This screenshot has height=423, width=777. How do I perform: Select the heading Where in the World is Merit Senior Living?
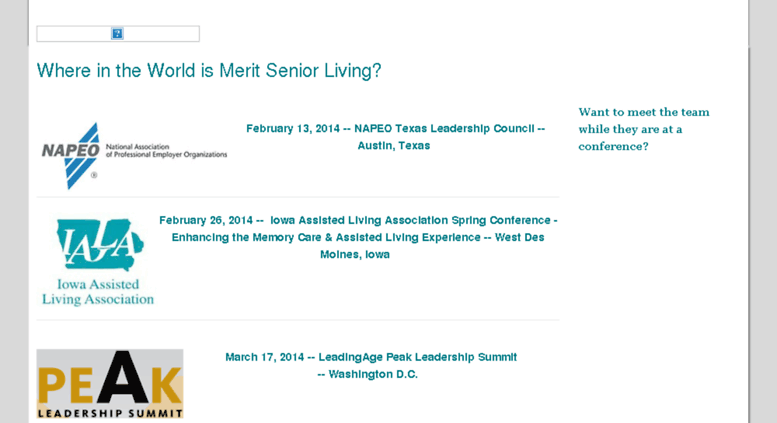(x=209, y=70)
